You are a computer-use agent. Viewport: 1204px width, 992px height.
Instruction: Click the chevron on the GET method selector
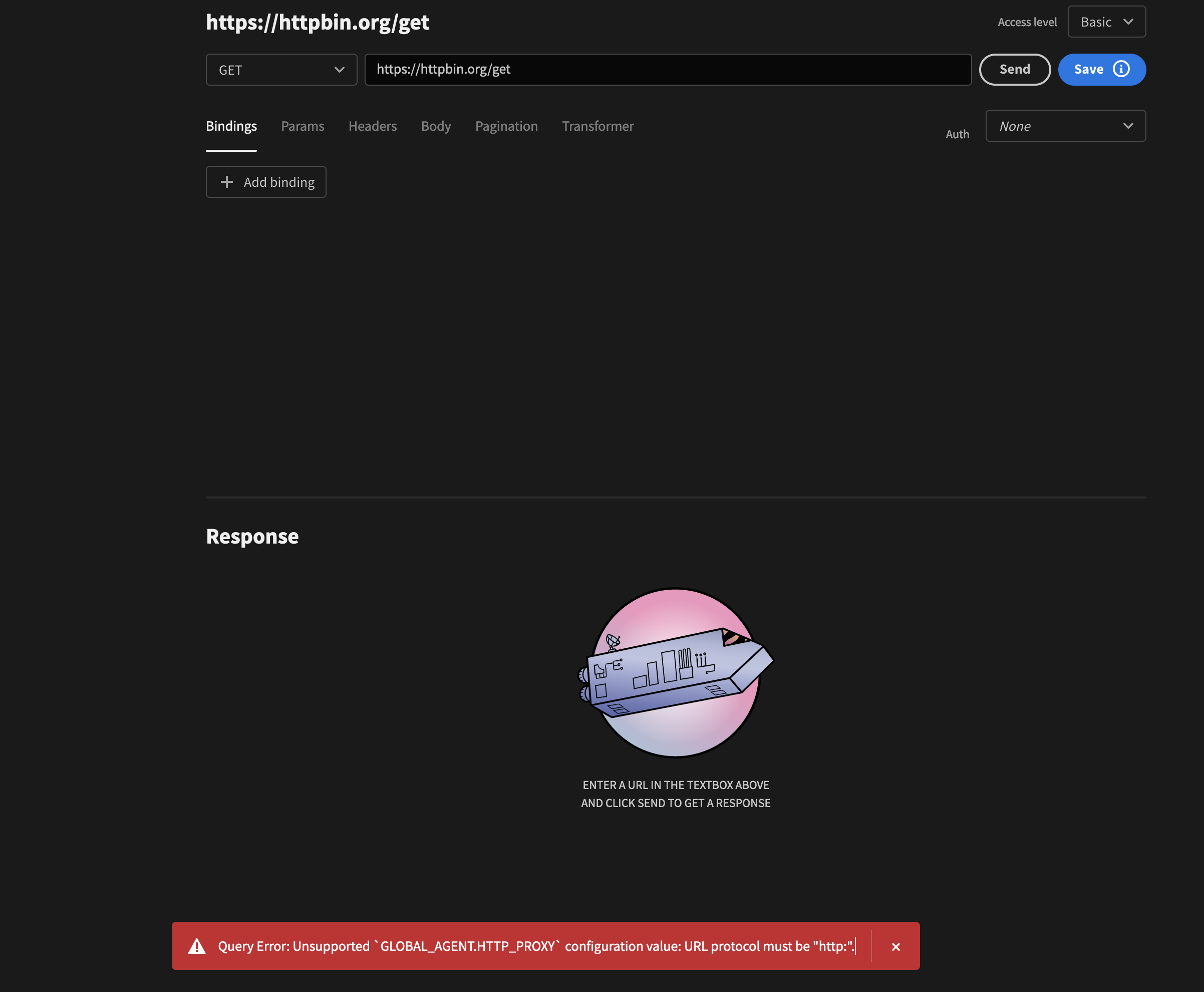click(339, 69)
